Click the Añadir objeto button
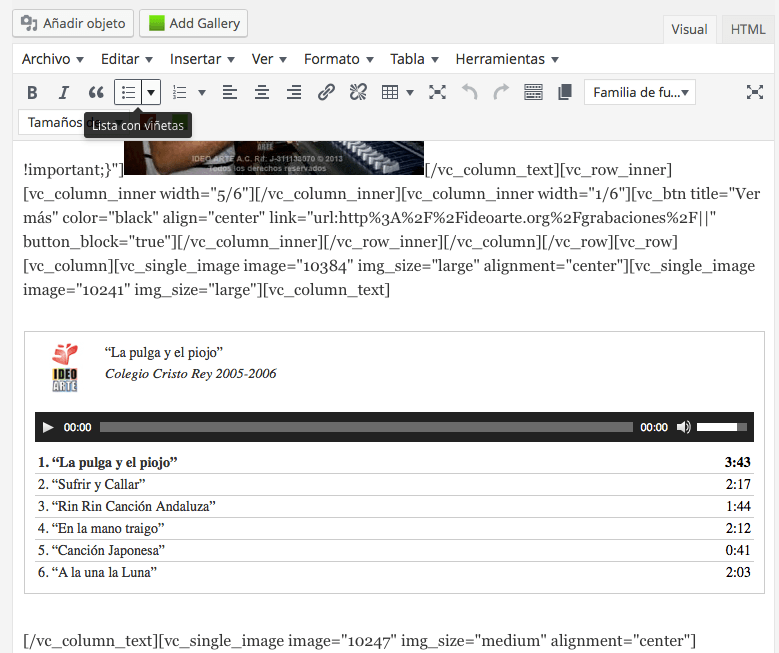Screen dimensions: 779x653 coord(73,23)
